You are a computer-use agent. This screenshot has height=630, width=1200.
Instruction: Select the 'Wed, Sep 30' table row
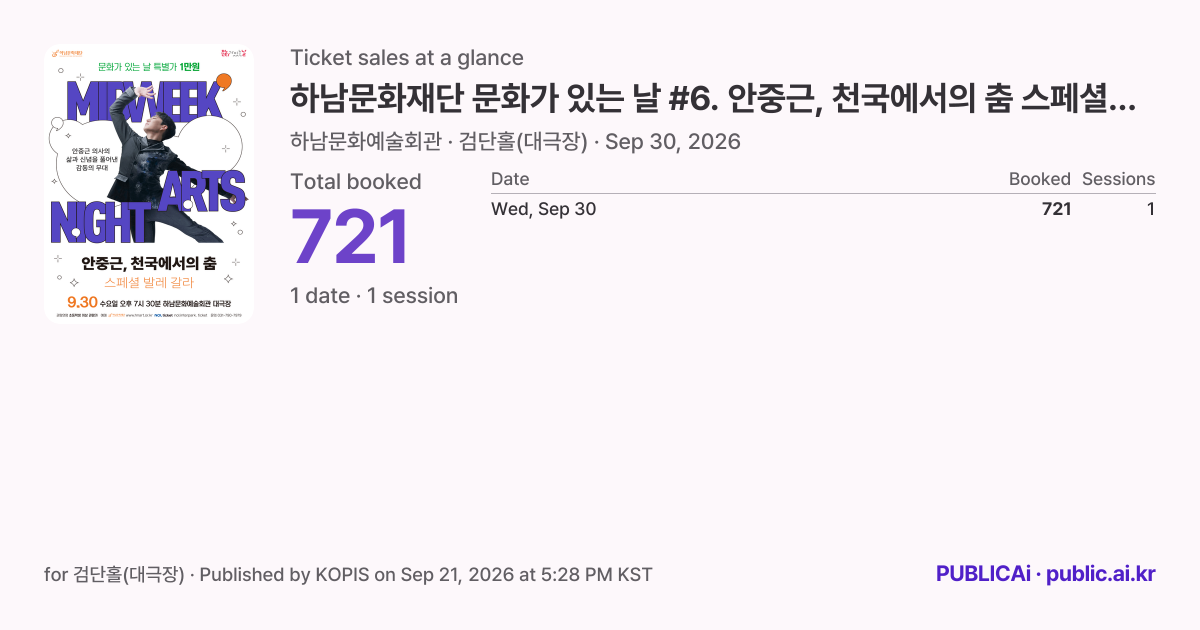click(823, 209)
